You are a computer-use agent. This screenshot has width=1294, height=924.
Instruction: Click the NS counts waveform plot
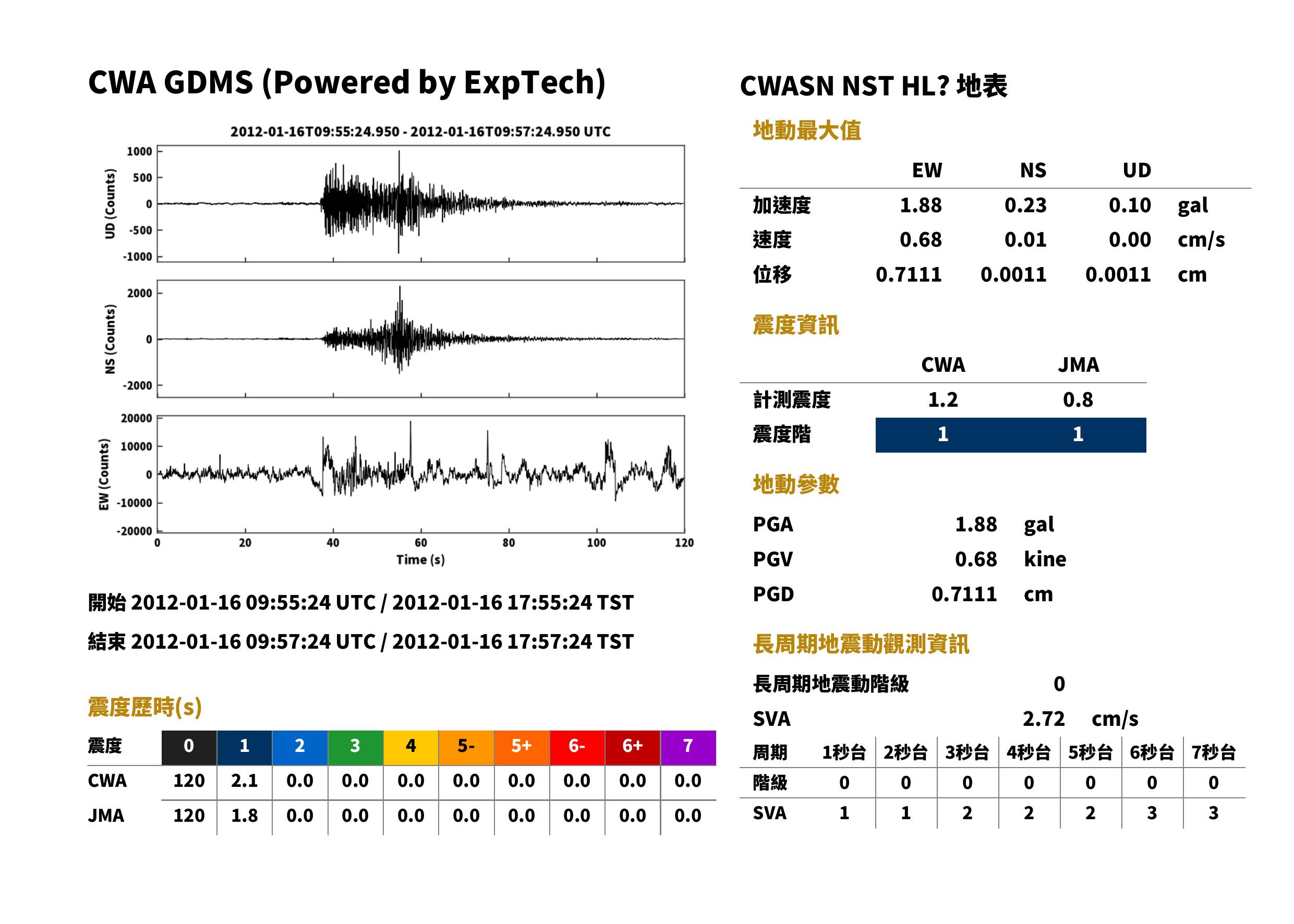click(420, 338)
